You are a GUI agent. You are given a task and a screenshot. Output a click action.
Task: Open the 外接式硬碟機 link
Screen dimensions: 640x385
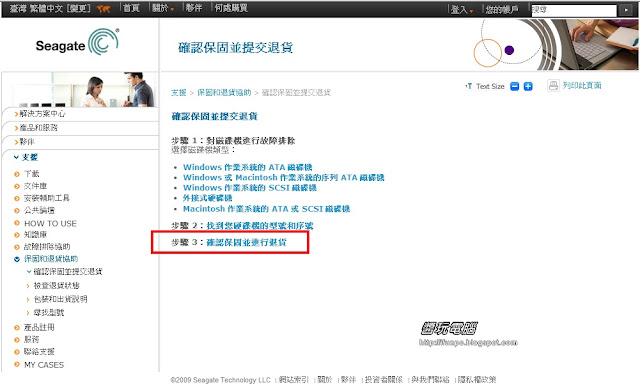(207, 198)
